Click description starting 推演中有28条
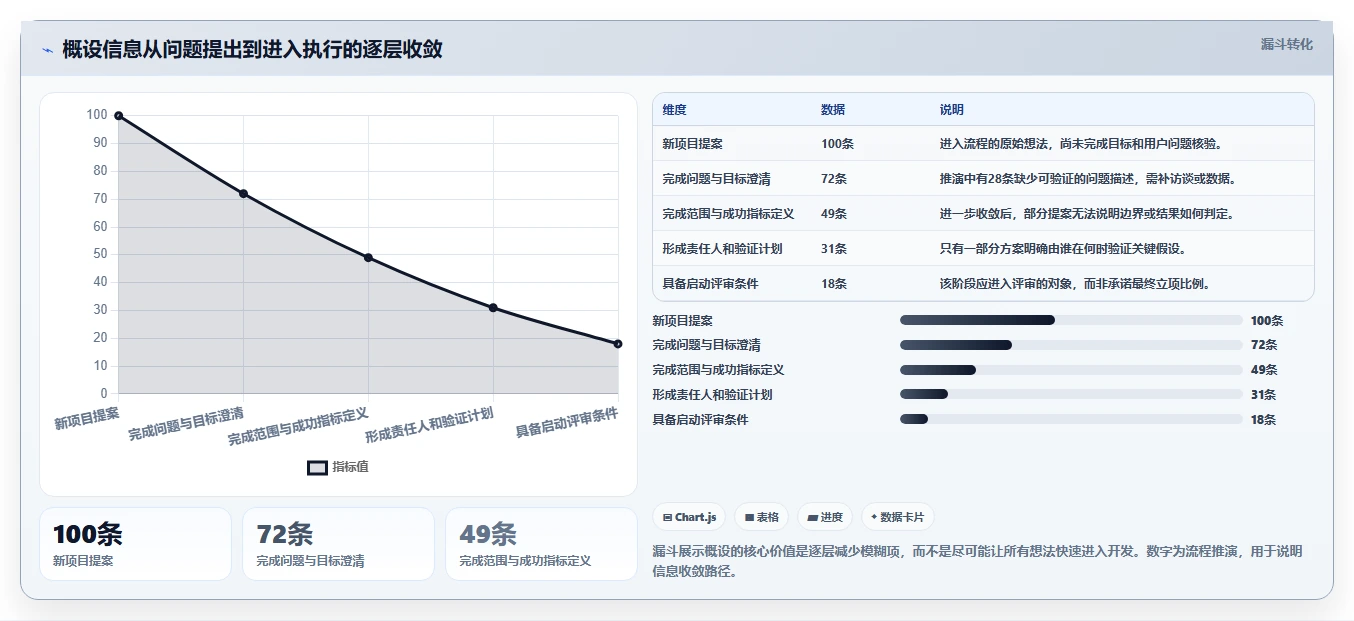Viewport: 1354px width, 621px height. [x=1088, y=179]
